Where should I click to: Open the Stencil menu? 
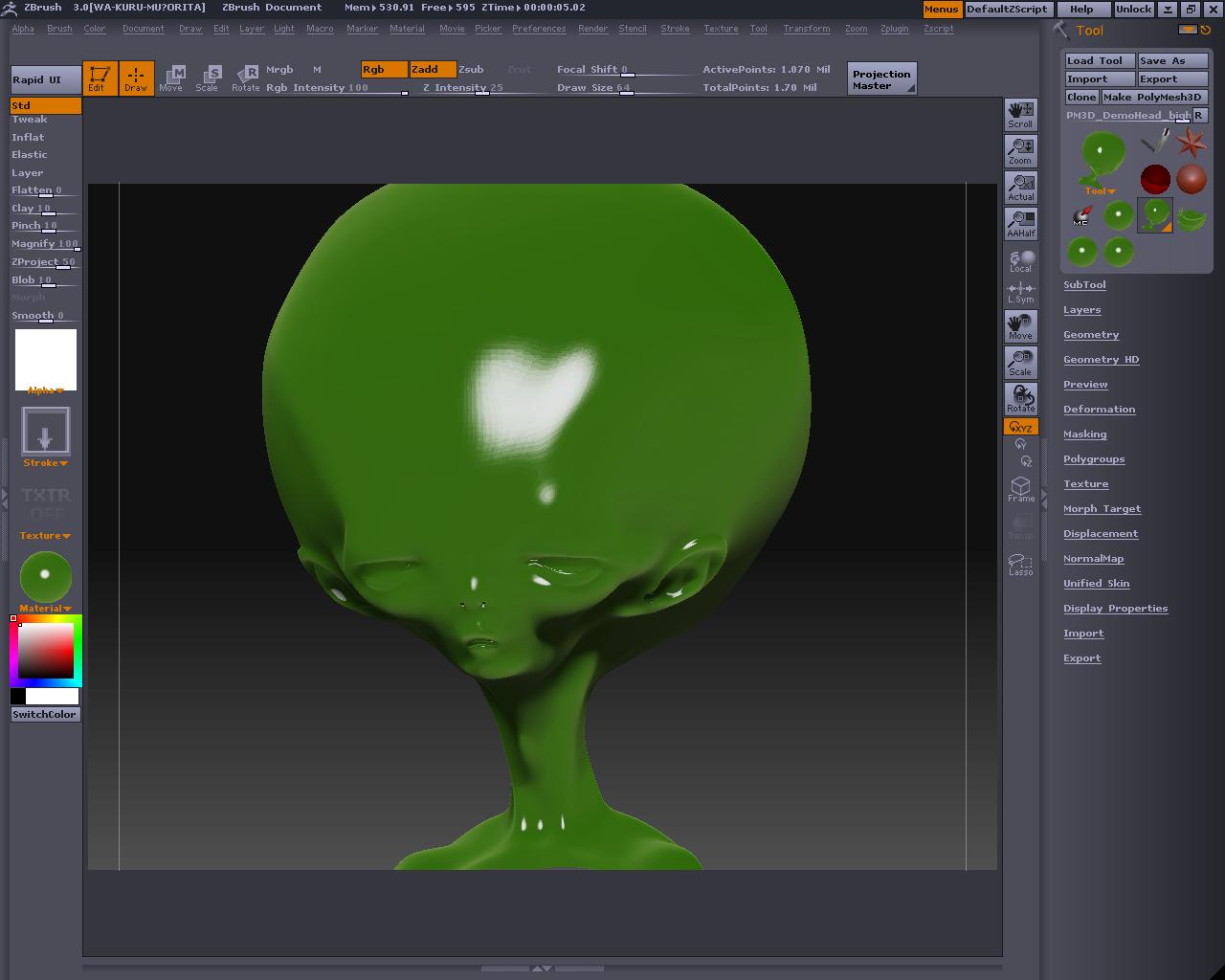(x=632, y=29)
